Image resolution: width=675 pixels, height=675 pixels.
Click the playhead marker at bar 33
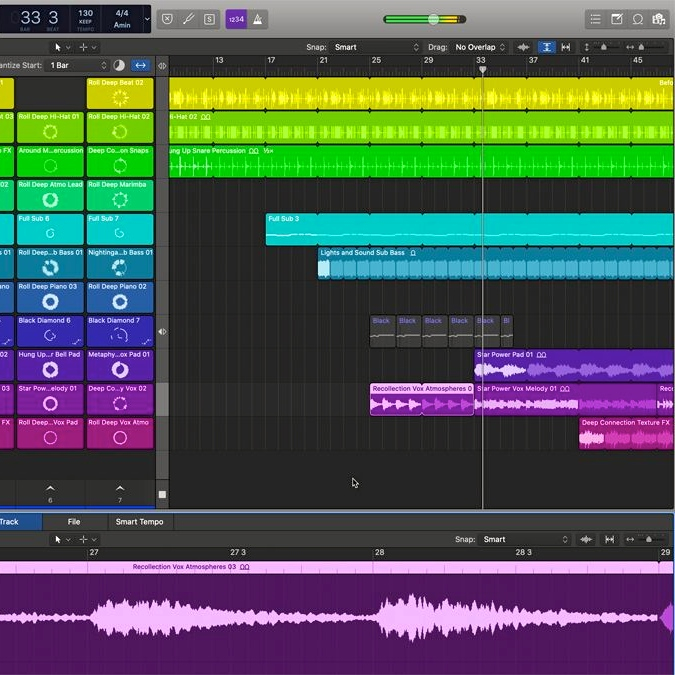point(483,69)
